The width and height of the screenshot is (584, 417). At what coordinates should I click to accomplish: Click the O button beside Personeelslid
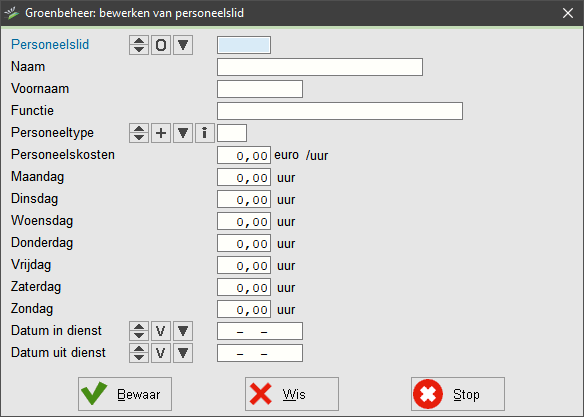161,45
